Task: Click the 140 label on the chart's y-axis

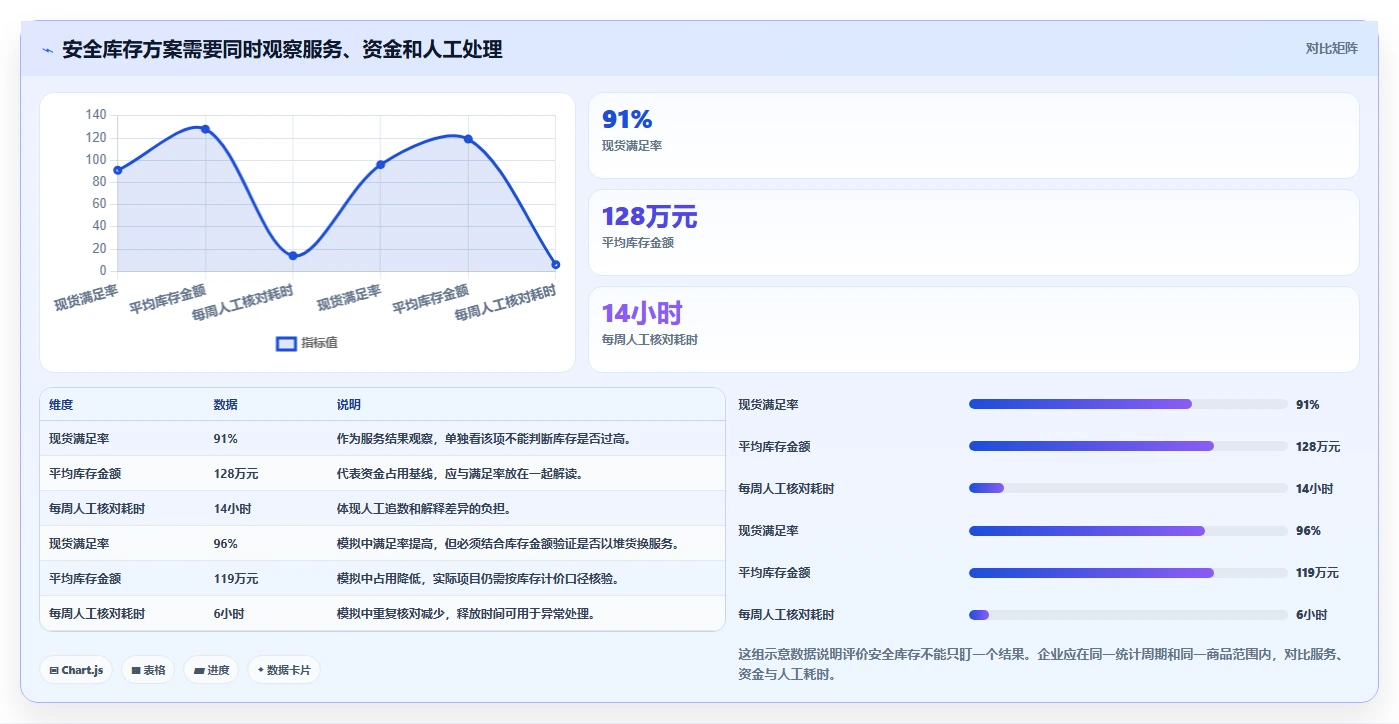Action: pyautogui.click(x=96, y=115)
